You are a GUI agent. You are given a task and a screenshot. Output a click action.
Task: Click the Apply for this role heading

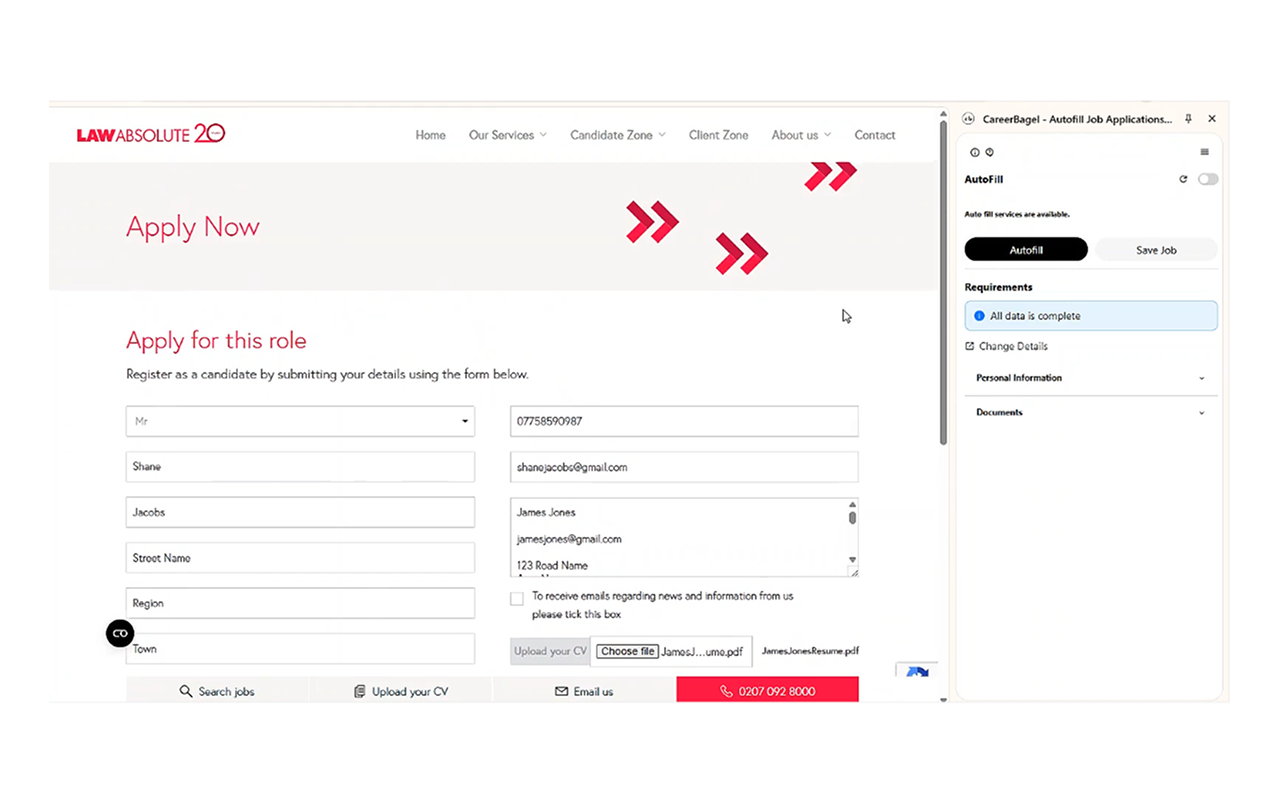[x=216, y=341]
